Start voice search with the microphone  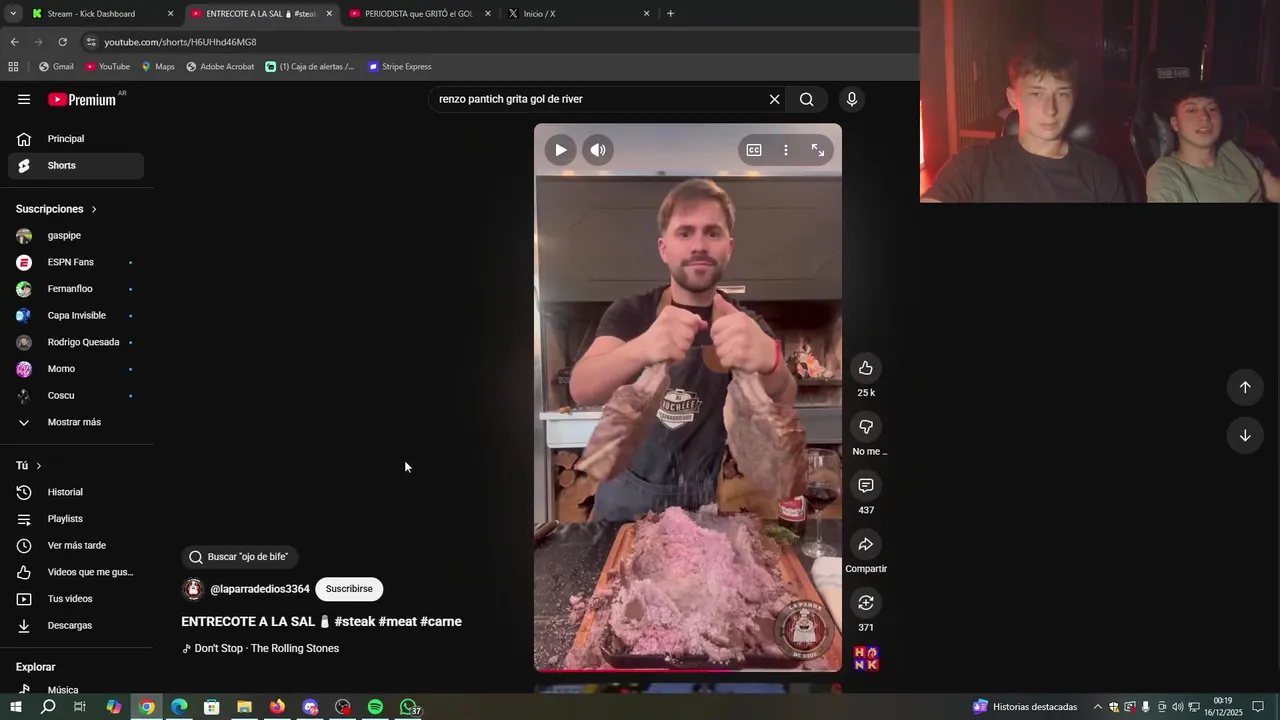[852, 99]
